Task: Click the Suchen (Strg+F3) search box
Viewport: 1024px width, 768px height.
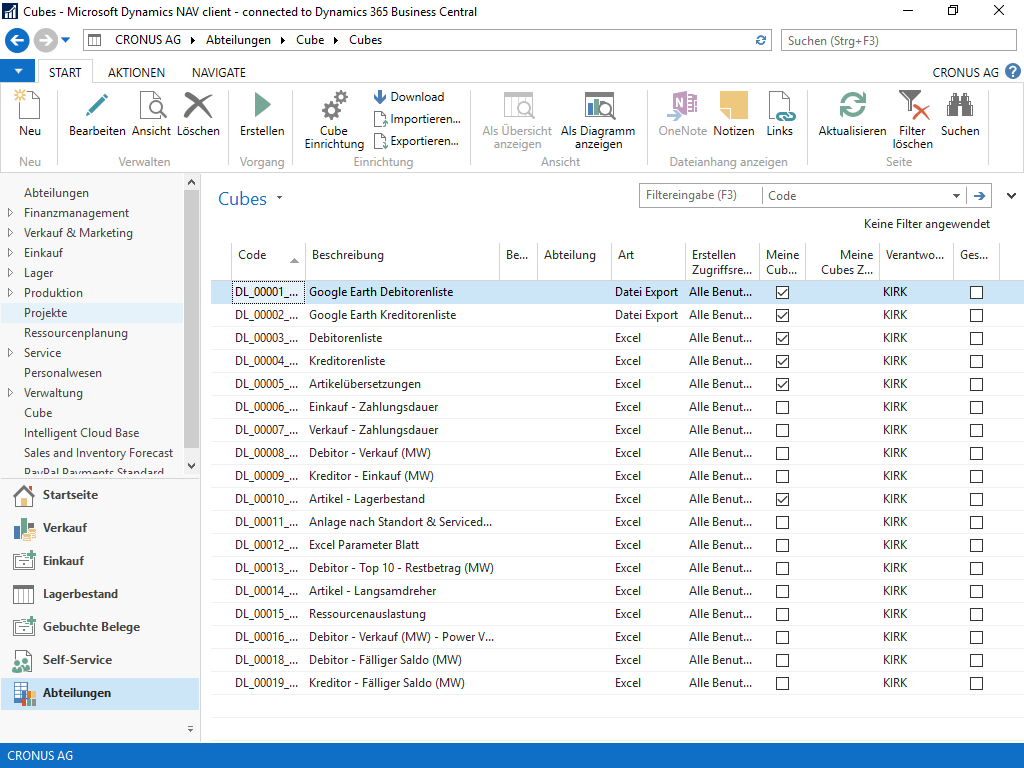Action: coord(899,40)
